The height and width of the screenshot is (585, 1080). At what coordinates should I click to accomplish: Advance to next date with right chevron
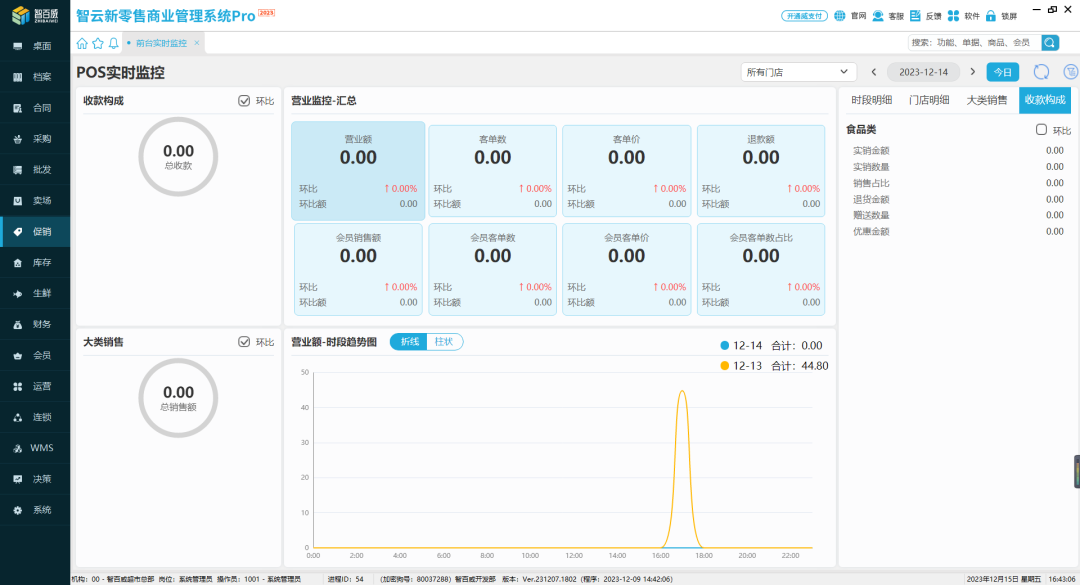coord(972,72)
